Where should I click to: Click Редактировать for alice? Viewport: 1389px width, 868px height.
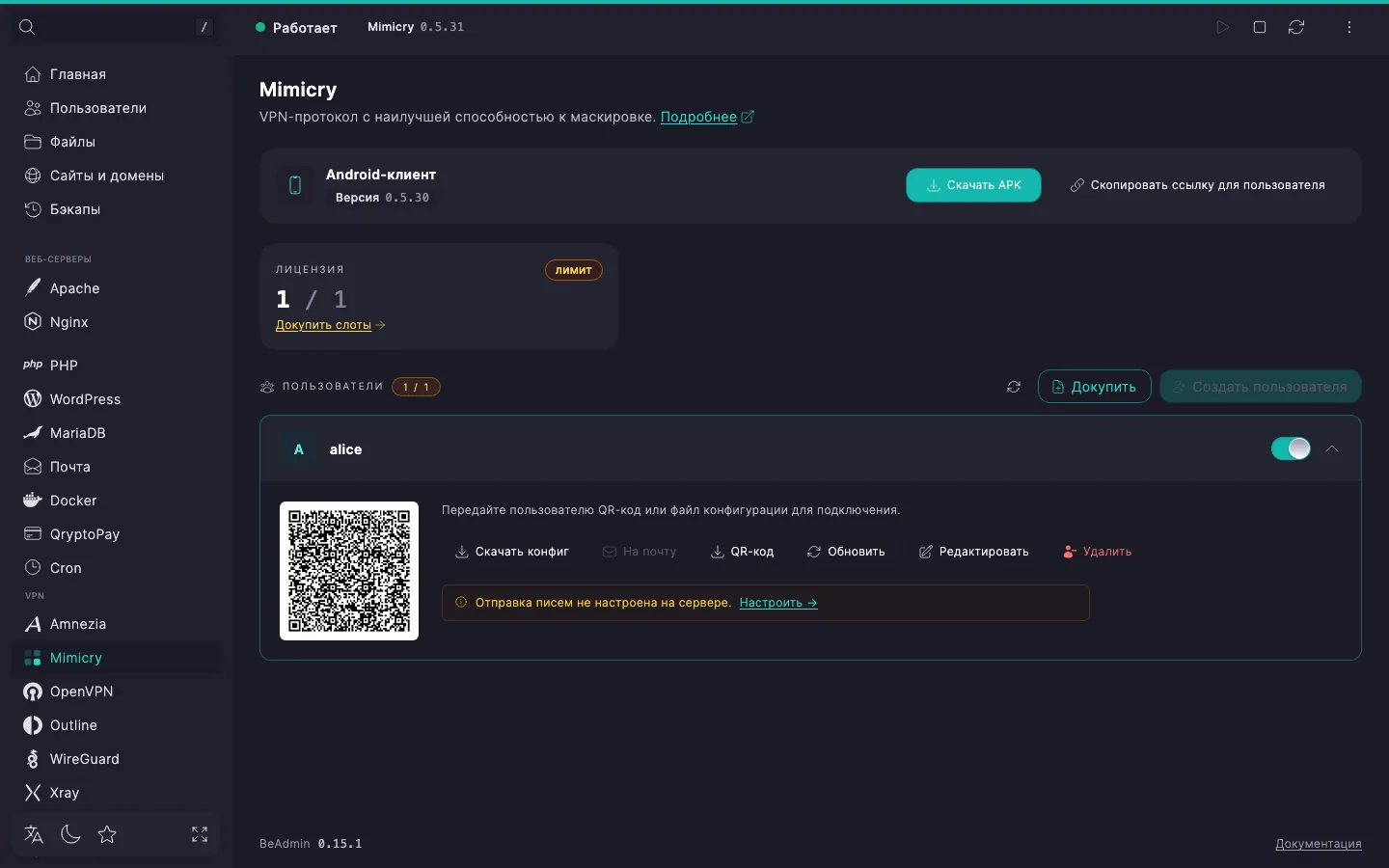pos(973,552)
